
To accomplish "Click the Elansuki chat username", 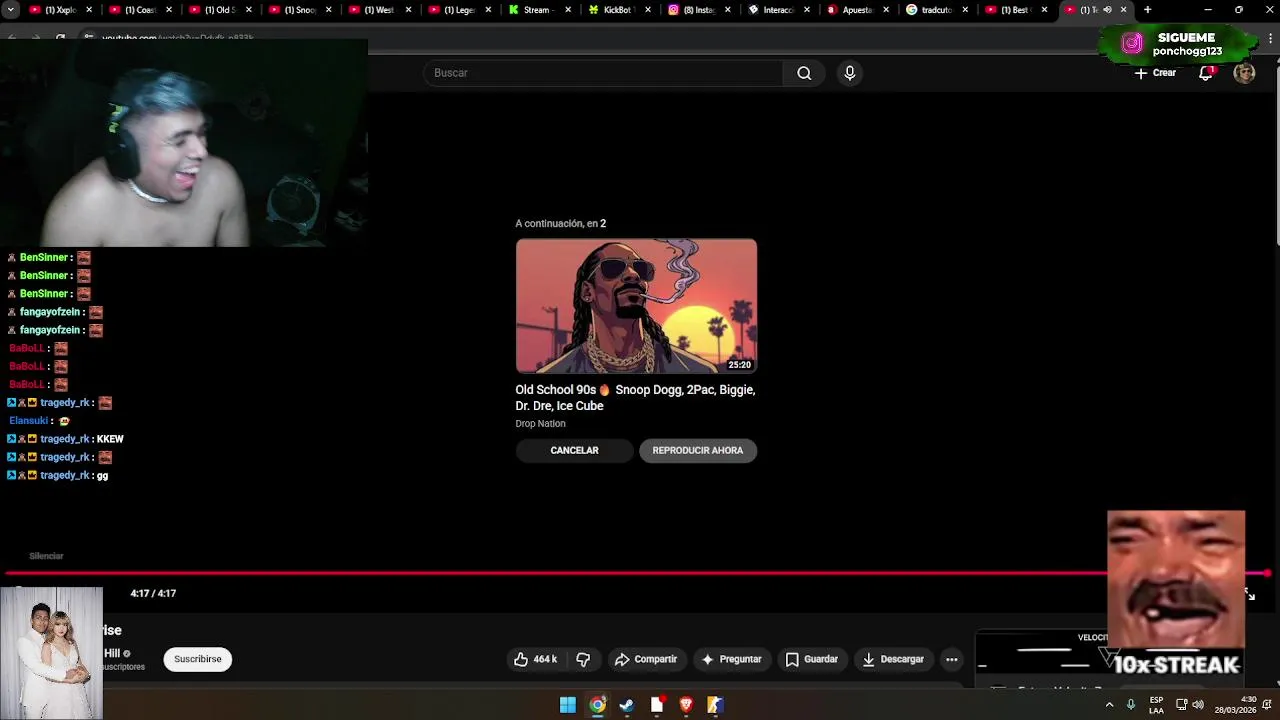I will pos(28,421).
